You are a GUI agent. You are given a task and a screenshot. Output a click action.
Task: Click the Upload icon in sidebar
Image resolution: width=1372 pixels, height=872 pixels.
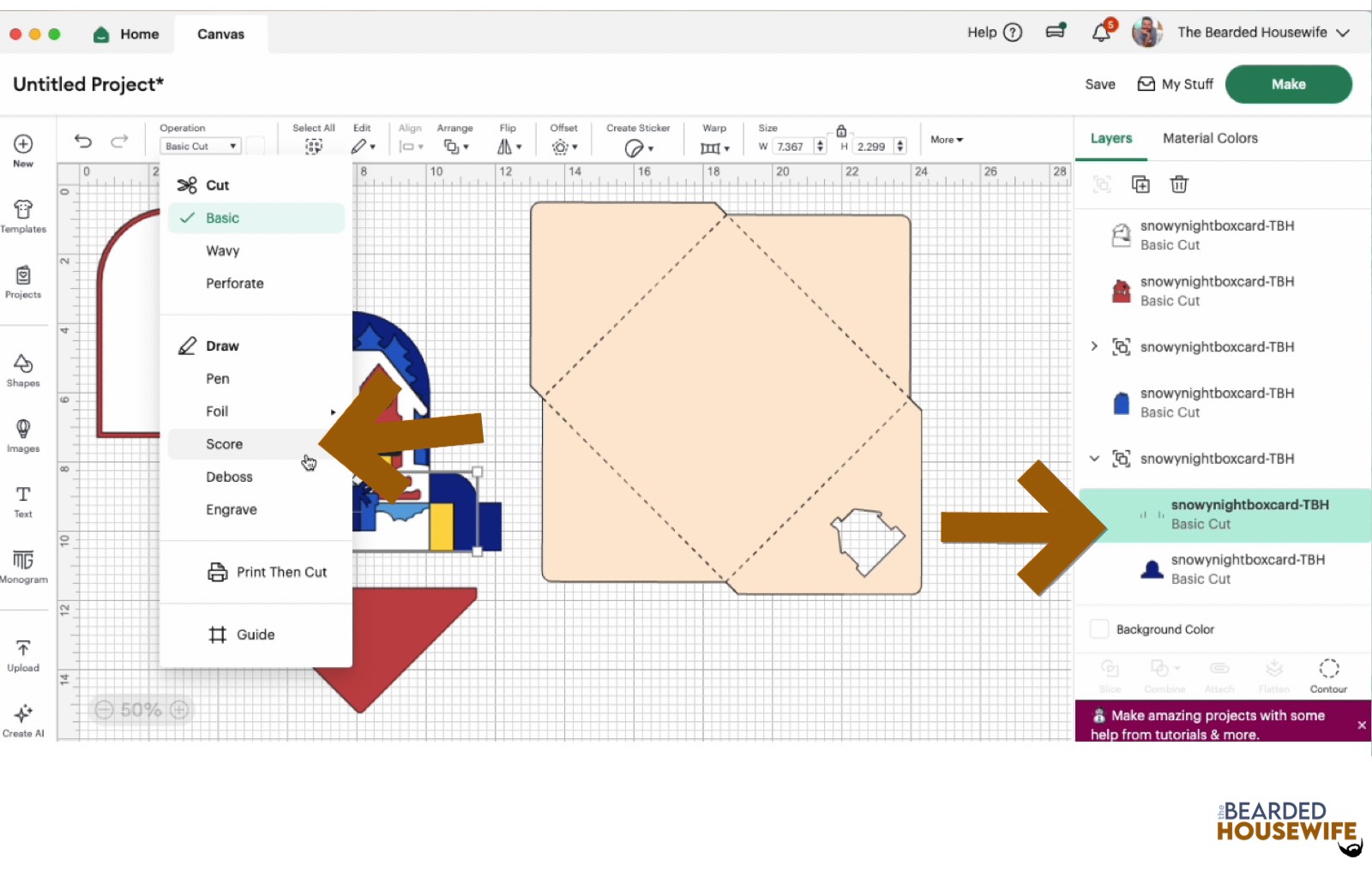[x=23, y=654]
